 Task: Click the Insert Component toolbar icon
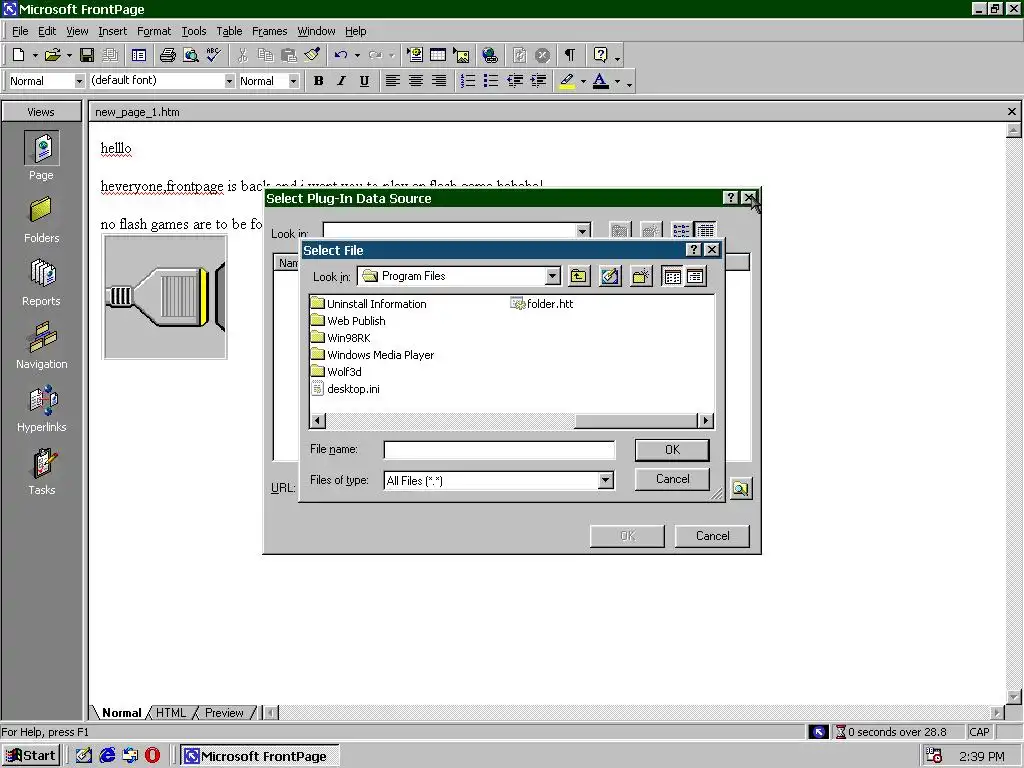pos(415,56)
